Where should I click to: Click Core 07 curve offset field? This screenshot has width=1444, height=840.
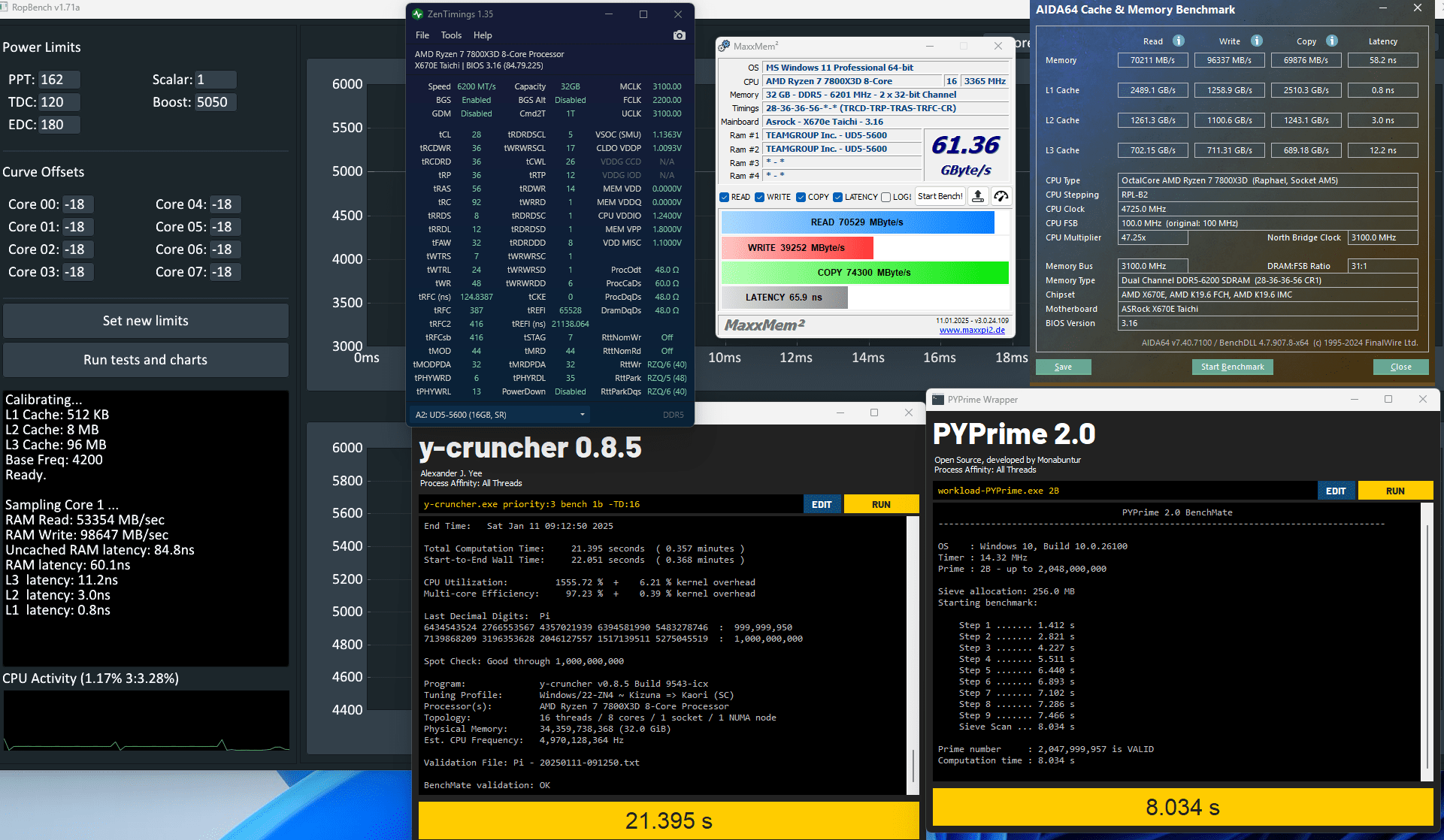pyautogui.click(x=225, y=272)
